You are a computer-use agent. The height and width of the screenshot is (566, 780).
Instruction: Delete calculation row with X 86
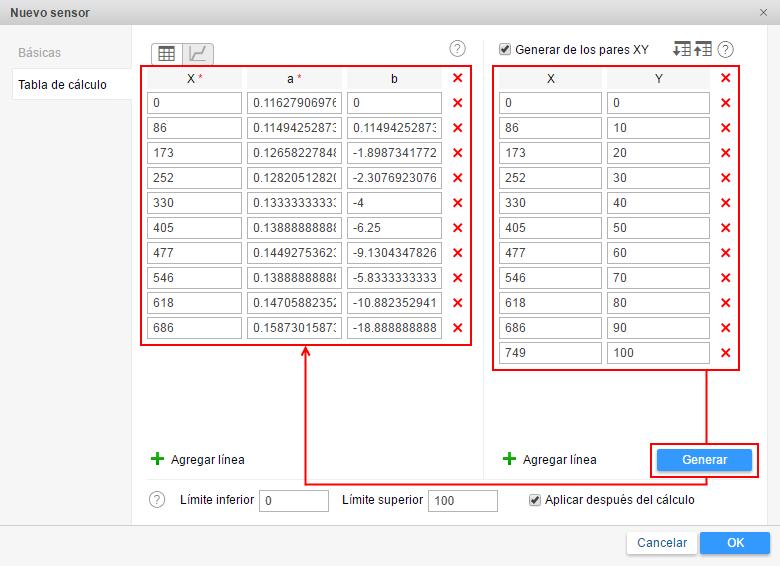click(458, 128)
